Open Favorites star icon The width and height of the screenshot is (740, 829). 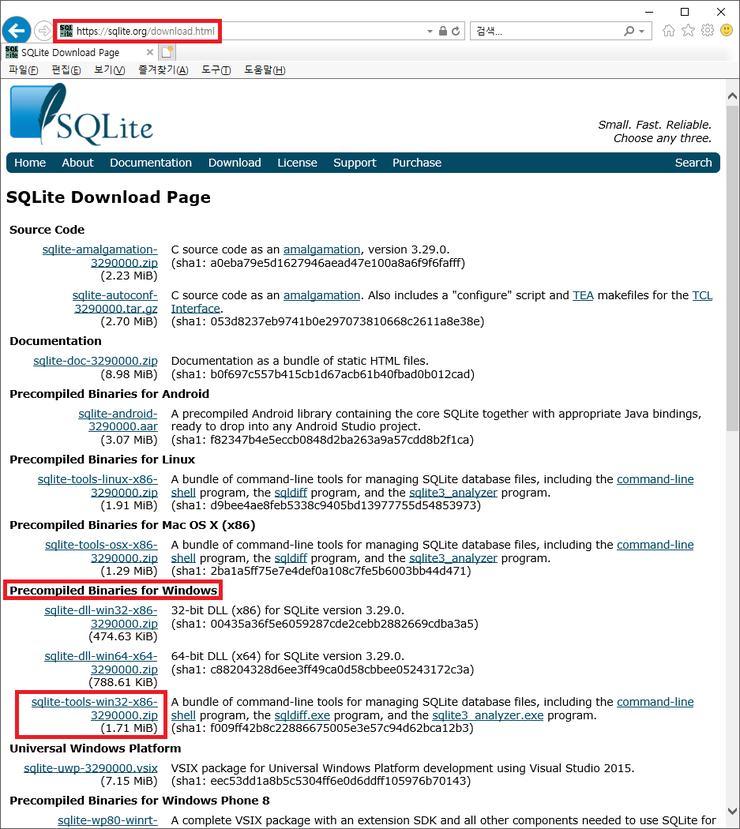[688, 31]
